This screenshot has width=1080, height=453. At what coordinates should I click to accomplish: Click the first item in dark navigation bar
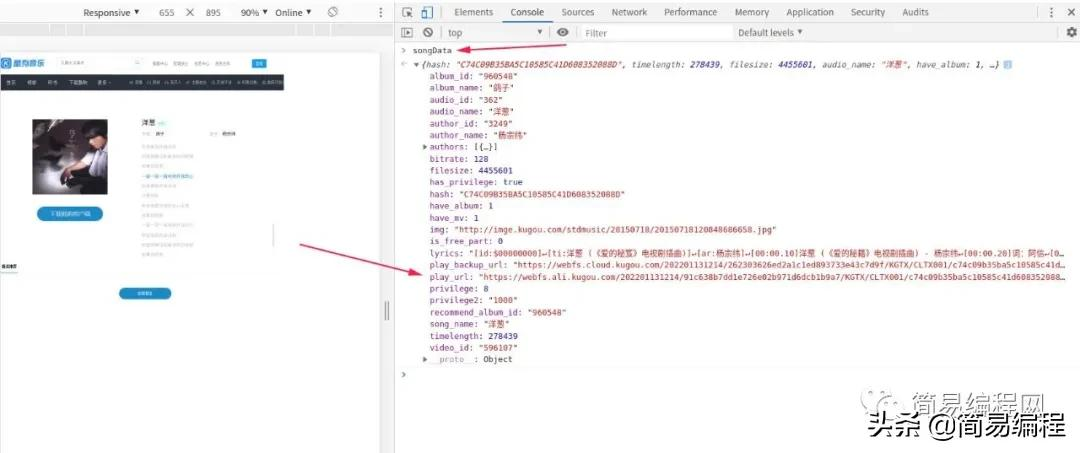[x=11, y=83]
